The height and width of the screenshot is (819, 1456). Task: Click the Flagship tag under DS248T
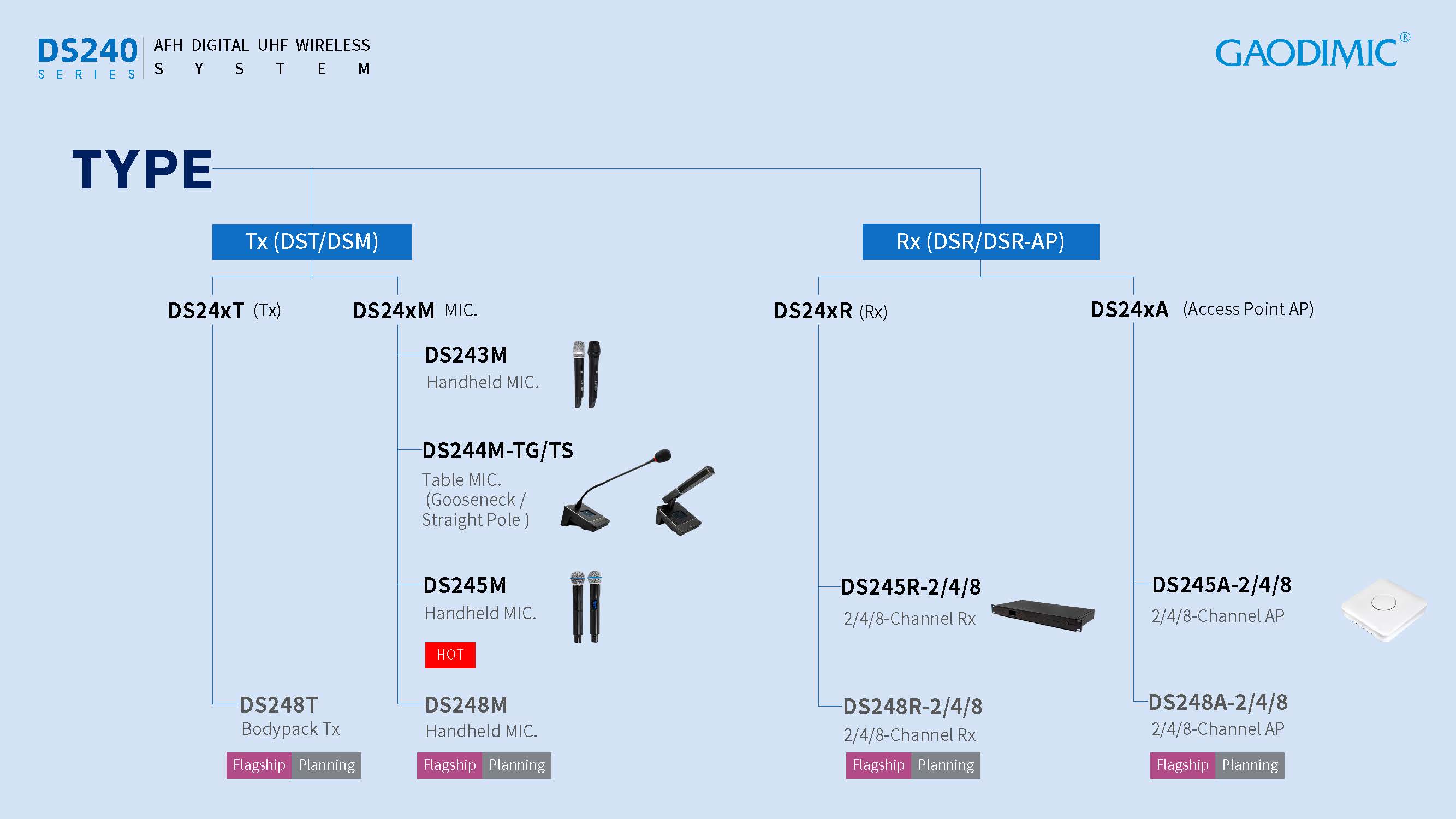click(259, 765)
